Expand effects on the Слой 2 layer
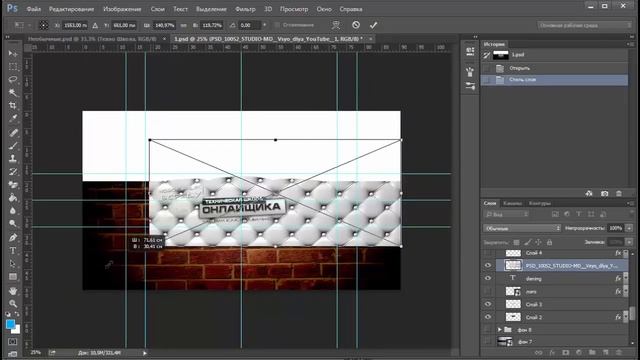The image size is (640, 360). click(x=626, y=317)
